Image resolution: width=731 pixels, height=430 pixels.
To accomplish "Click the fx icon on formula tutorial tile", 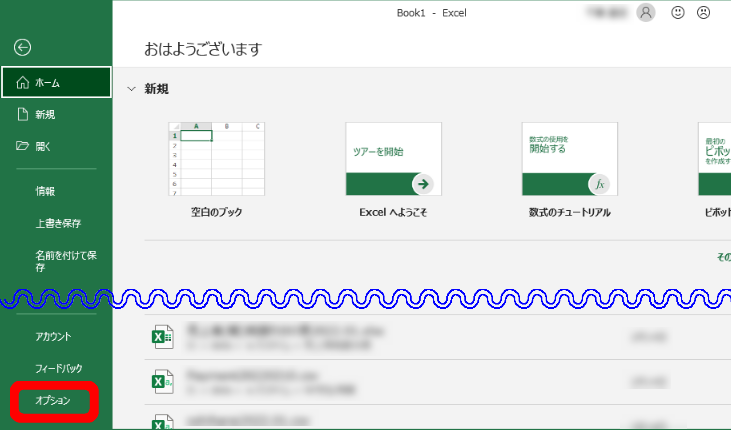I will click(600, 184).
